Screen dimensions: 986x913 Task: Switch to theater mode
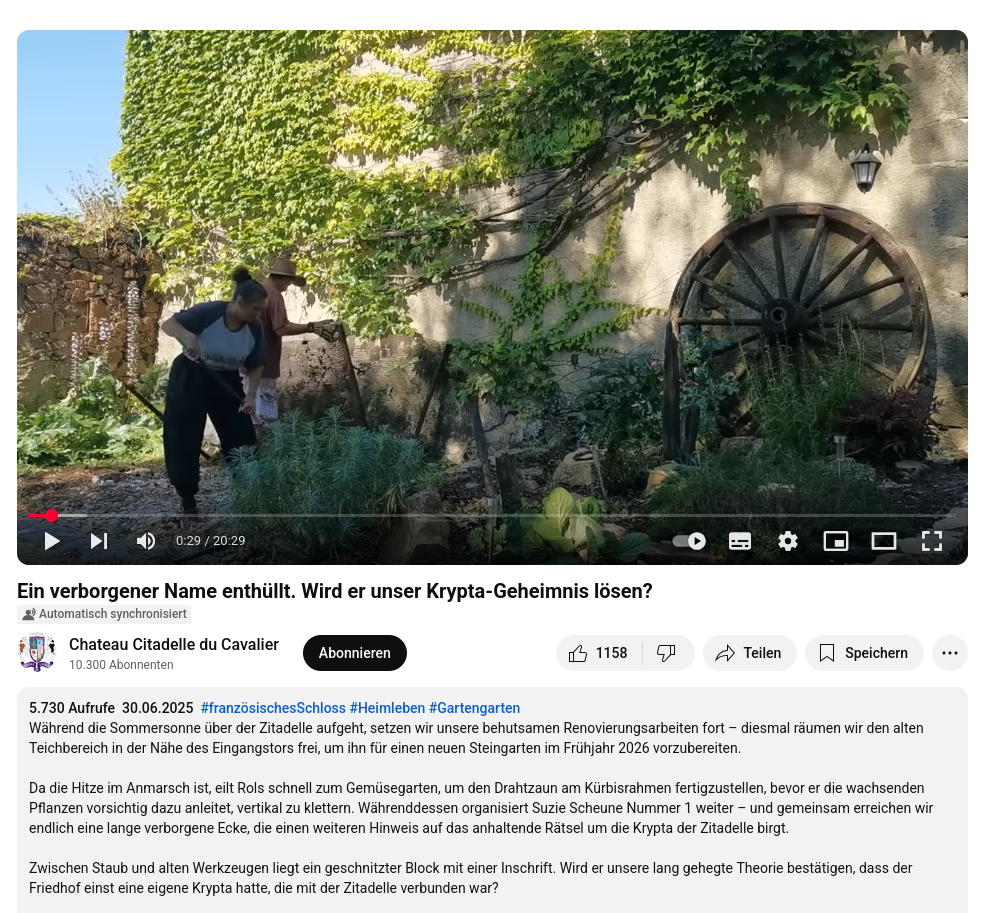coord(884,541)
